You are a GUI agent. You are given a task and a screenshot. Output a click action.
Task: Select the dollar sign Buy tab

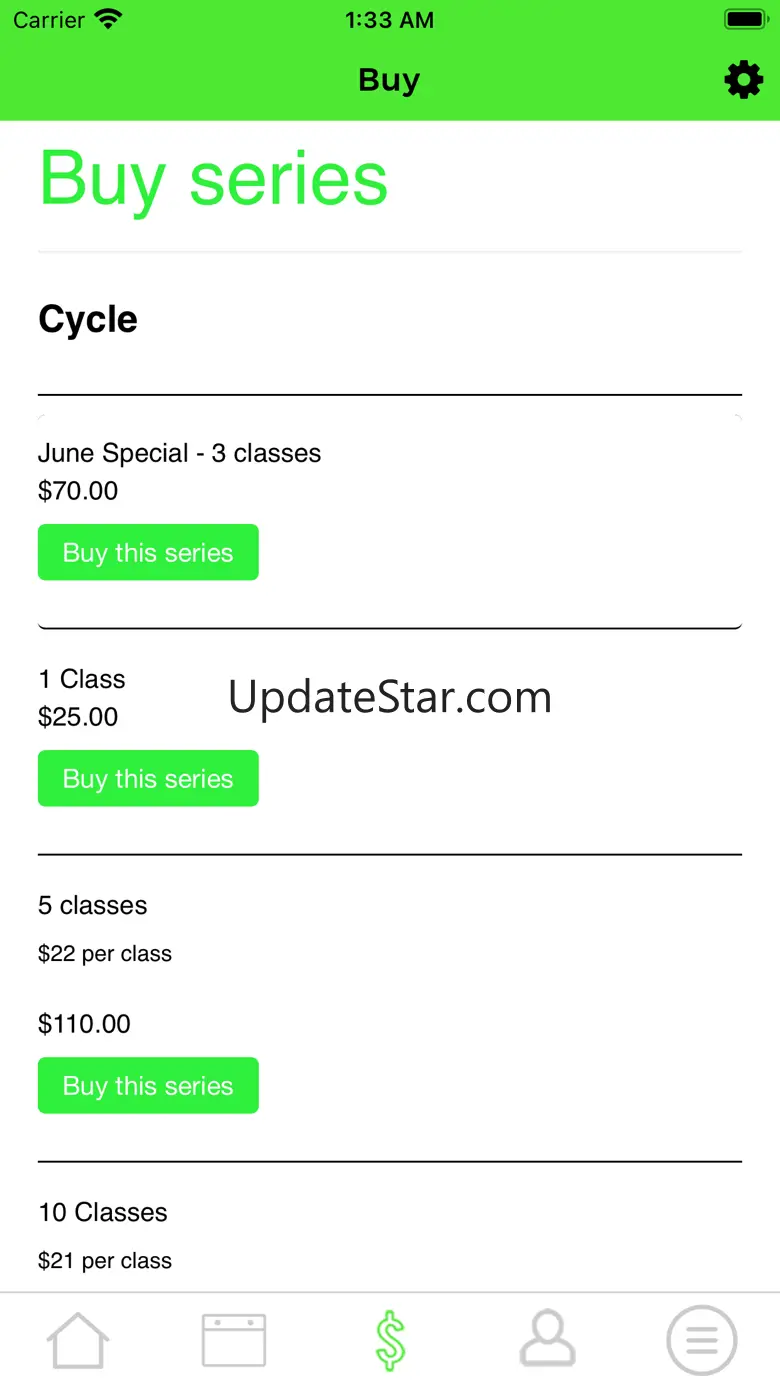390,1340
